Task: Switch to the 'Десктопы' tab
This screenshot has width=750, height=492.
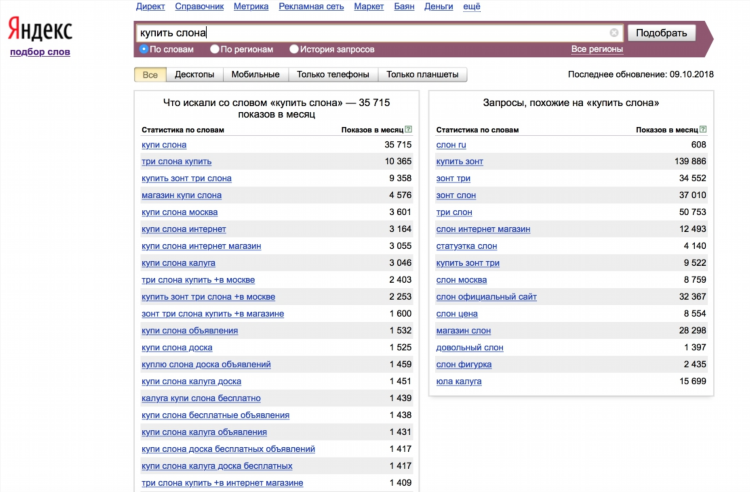Action: 194,75
